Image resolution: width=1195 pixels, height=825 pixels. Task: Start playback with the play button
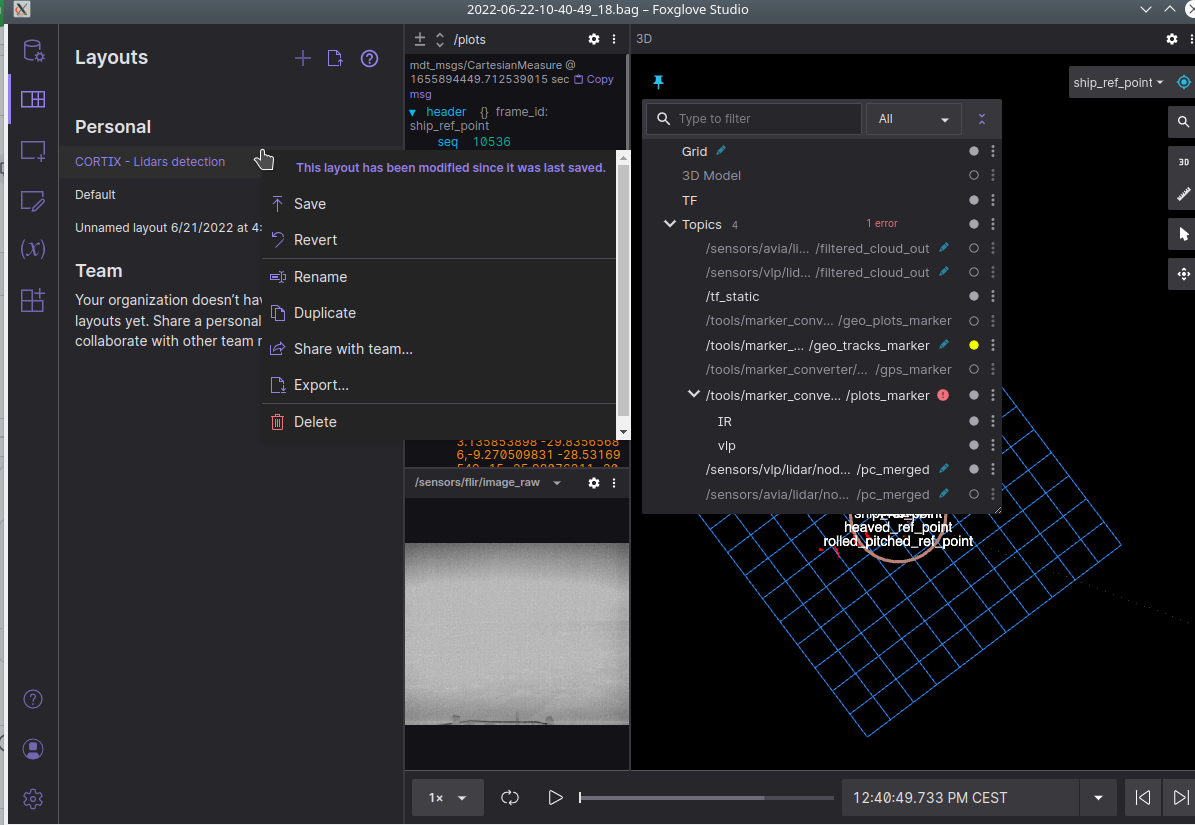pyautogui.click(x=556, y=798)
